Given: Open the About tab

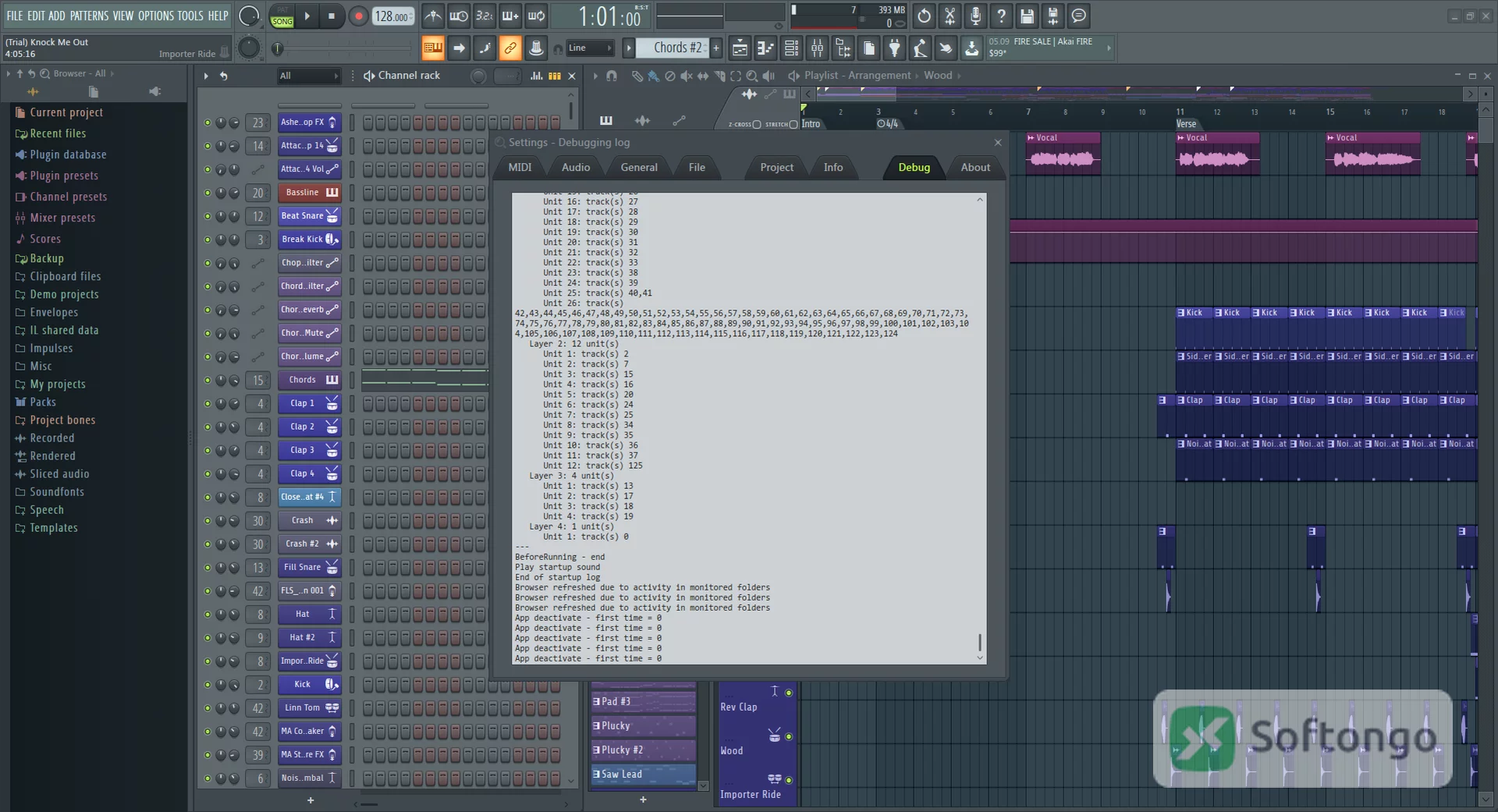Looking at the screenshot, I should (x=975, y=168).
